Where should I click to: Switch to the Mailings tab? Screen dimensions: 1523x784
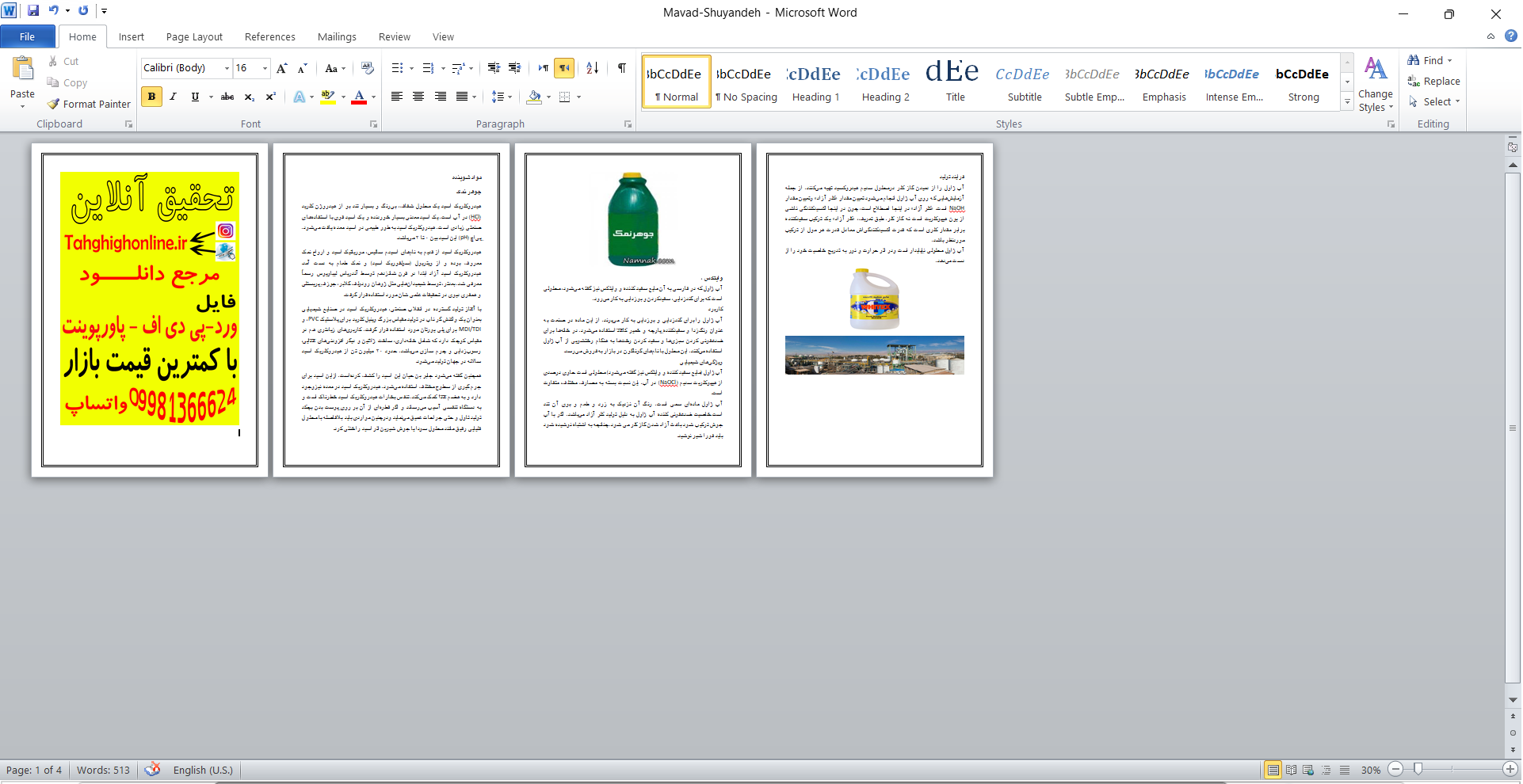[x=337, y=36]
